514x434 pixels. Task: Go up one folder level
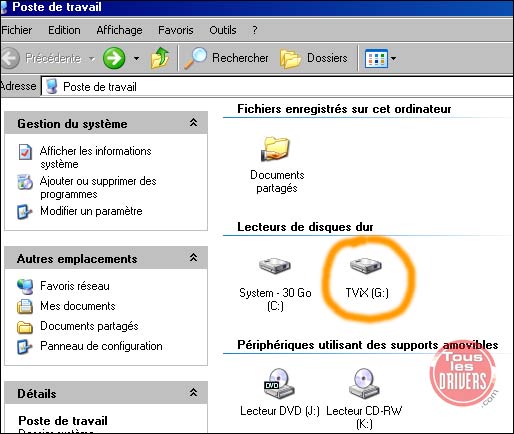click(x=160, y=58)
